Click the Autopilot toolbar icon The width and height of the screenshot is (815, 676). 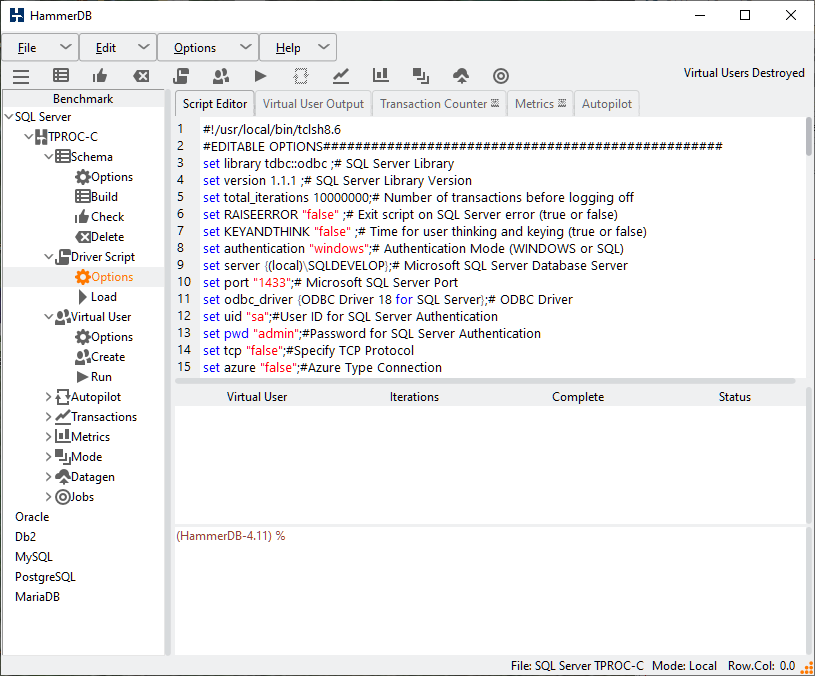pos(300,76)
